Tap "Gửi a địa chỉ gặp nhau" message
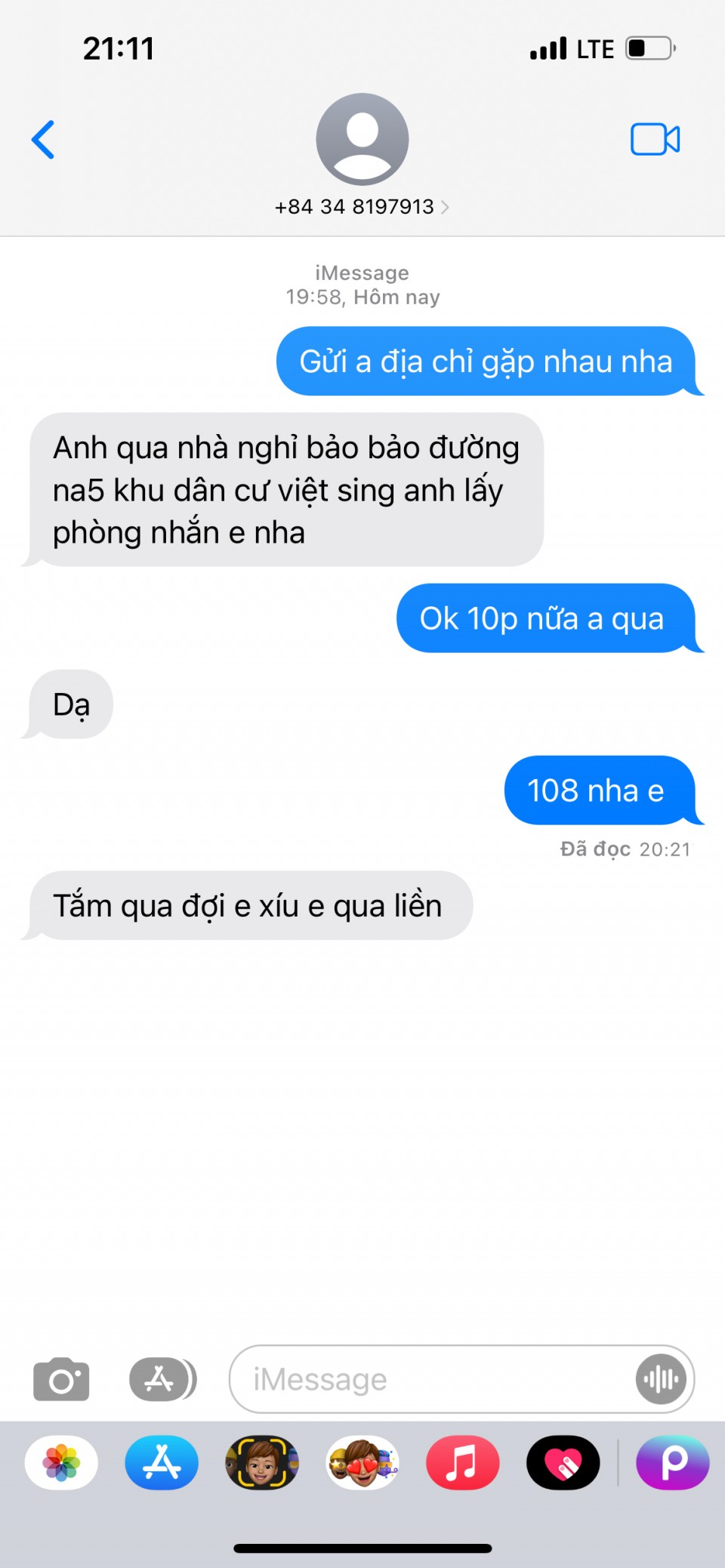Viewport: 725px width, 1568px height. 487,361
